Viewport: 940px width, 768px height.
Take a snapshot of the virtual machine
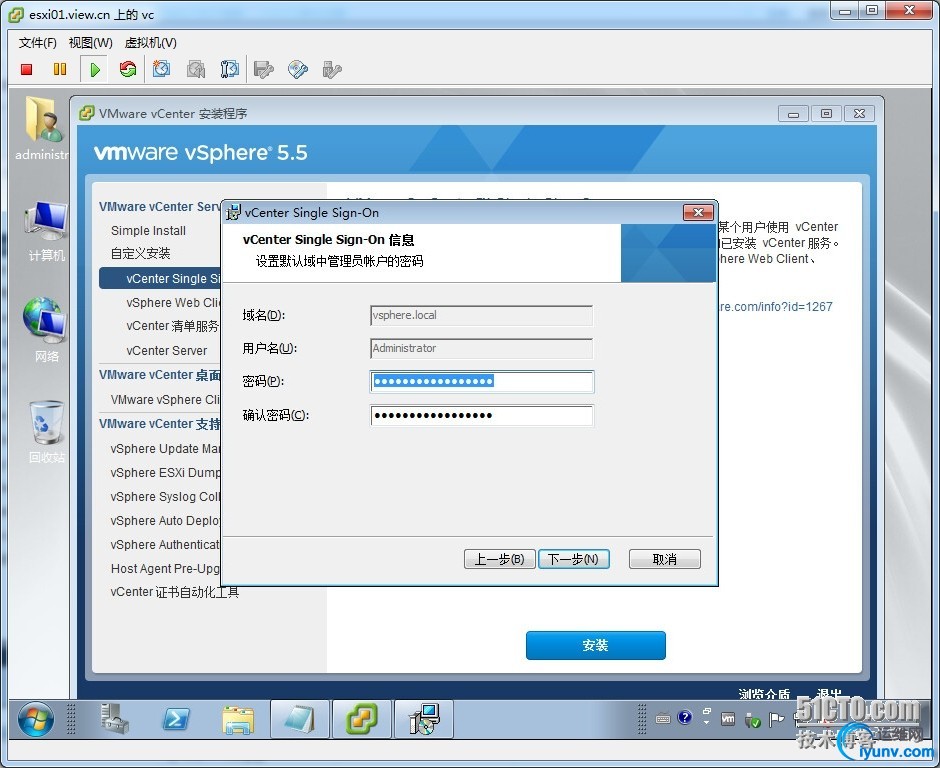(161, 70)
